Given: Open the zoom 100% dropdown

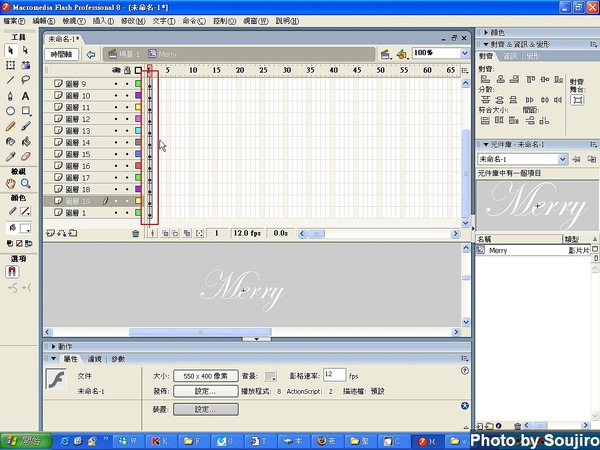Looking at the screenshot, I should (x=465, y=53).
